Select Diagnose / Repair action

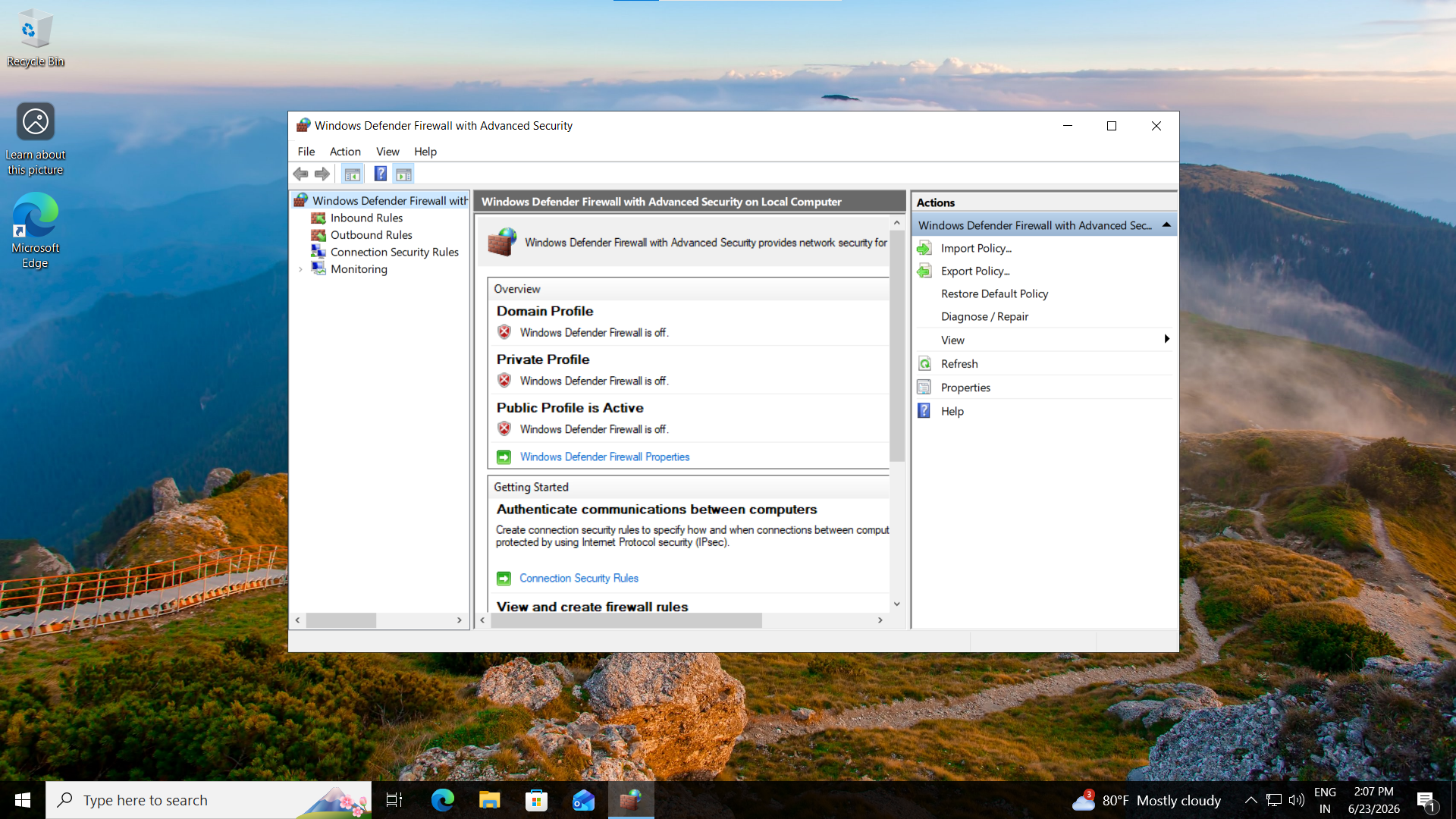(985, 317)
